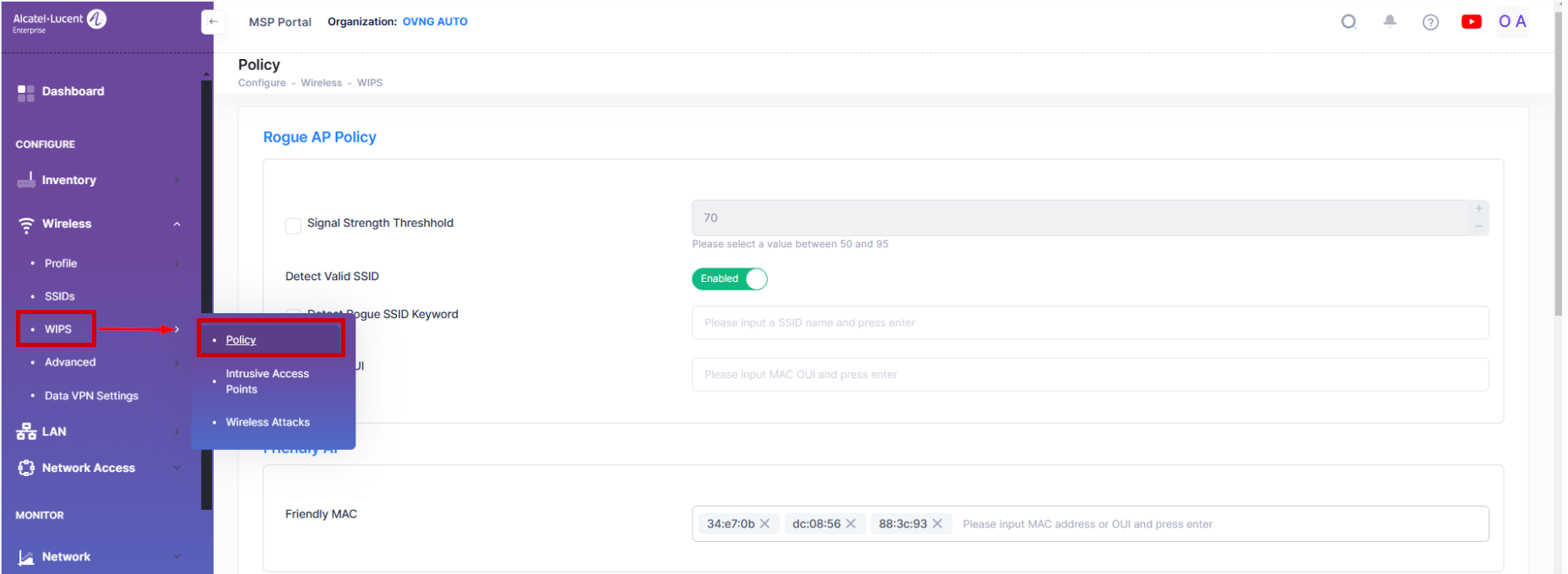Open Intrusive Access Points menu item

click(267, 382)
